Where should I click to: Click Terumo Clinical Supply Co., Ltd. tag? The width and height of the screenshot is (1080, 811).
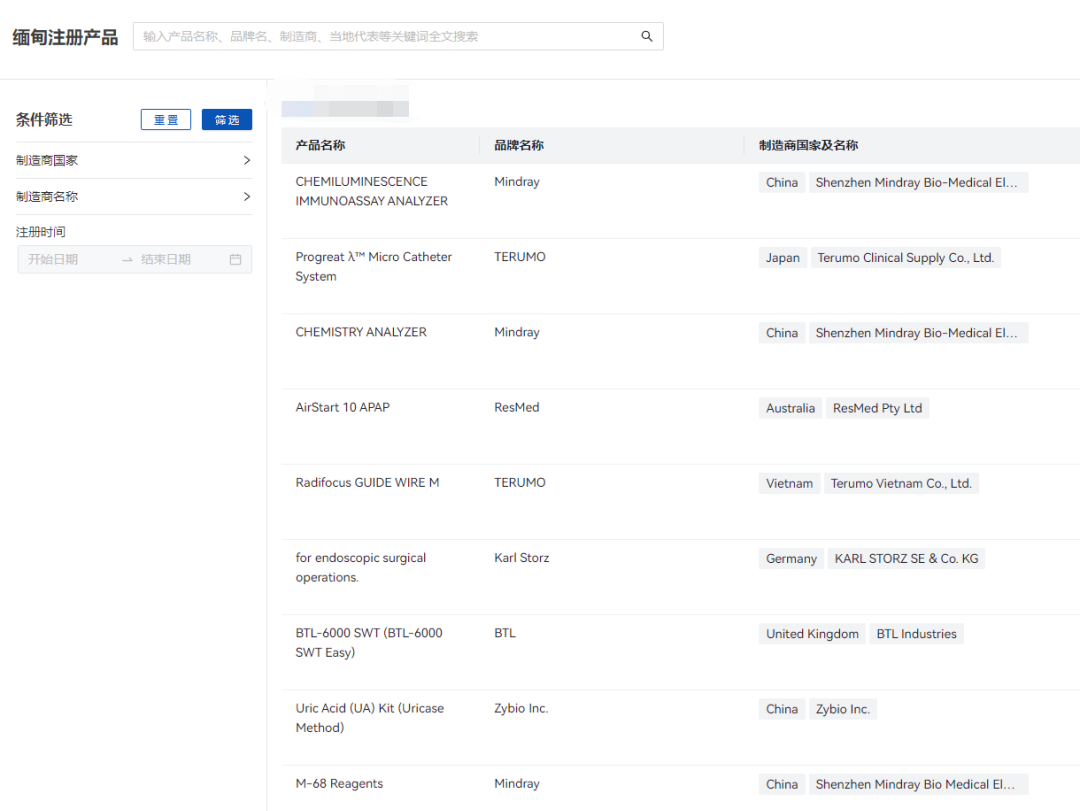click(x=905, y=257)
